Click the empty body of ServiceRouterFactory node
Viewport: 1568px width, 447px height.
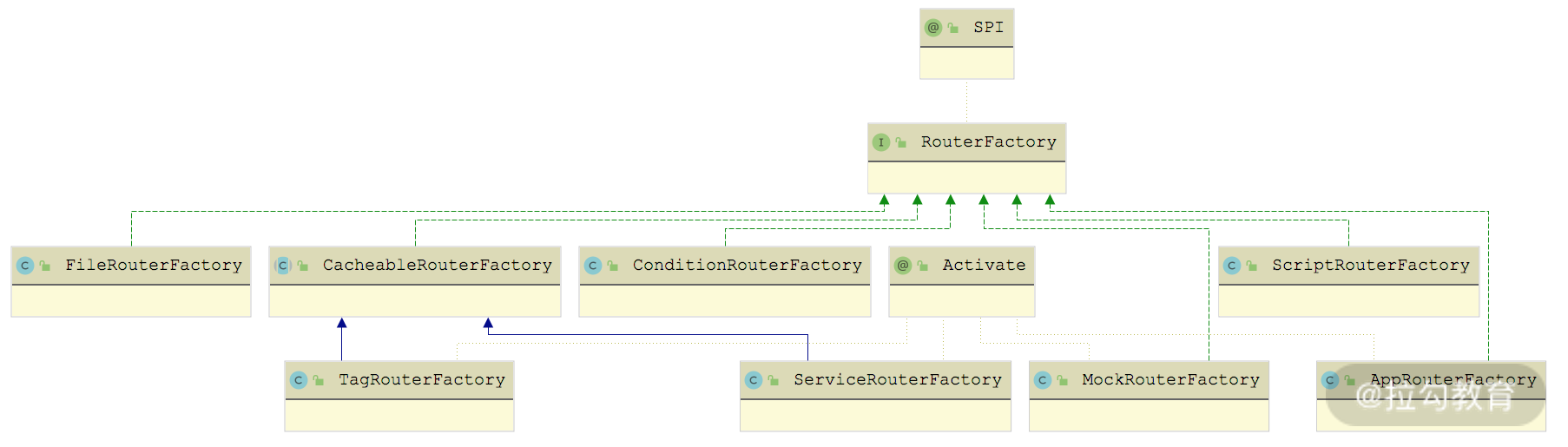point(875,415)
